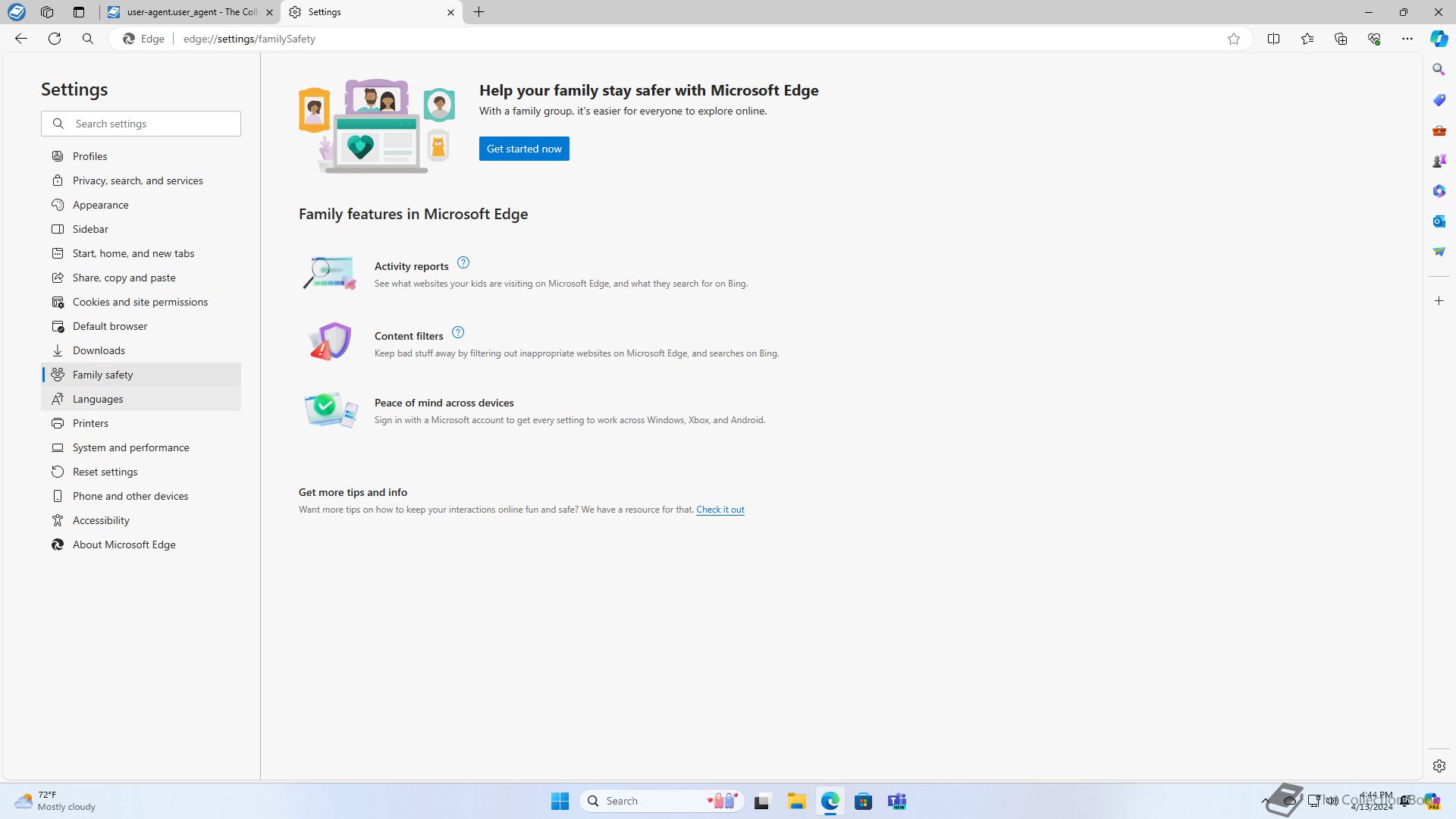This screenshot has width=1456, height=819.
Task: Open Collections panel
Action: click(x=1341, y=39)
